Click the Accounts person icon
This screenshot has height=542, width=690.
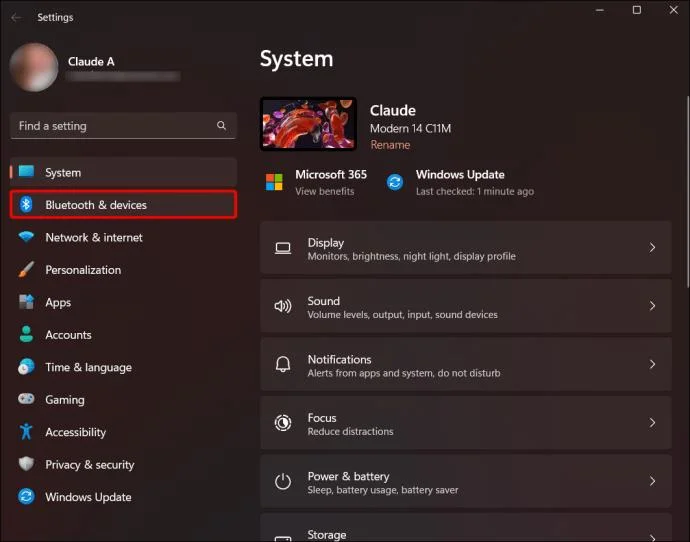click(x=26, y=334)
